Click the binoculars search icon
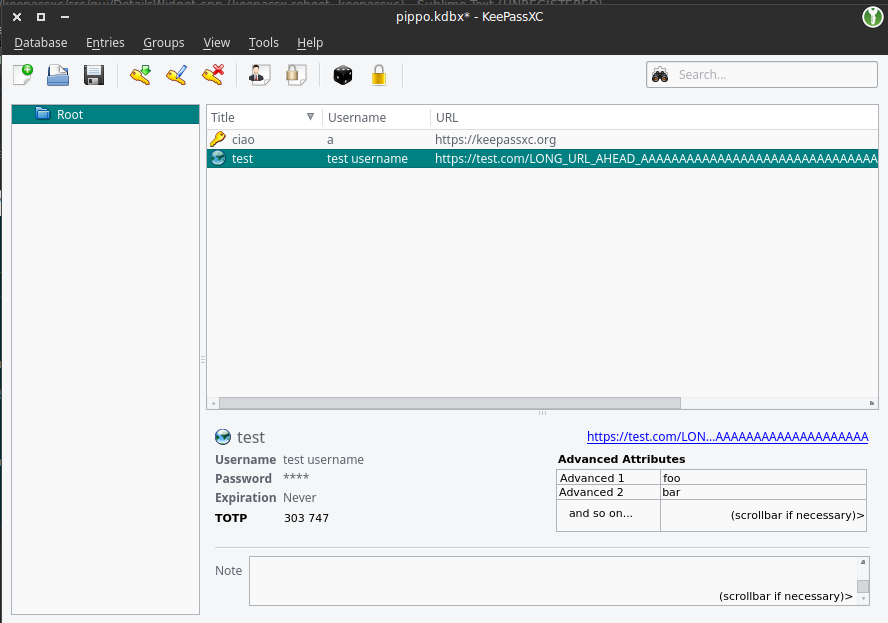Viewport: 888px width, 623px height. 660,75
